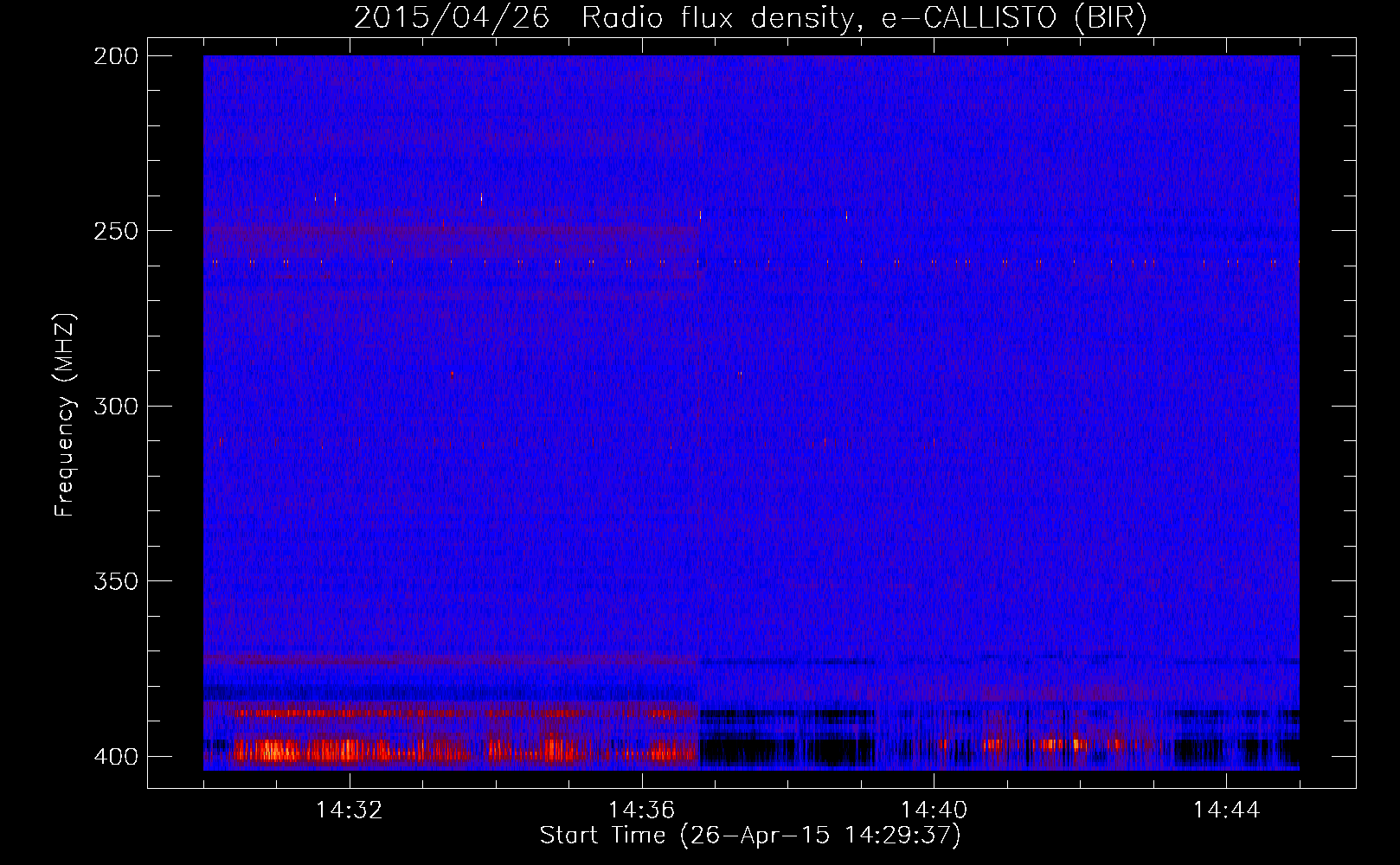This screenshot has height=865, width=1400.
Task: Click the 14:36 time tick label
Action: 642,811
